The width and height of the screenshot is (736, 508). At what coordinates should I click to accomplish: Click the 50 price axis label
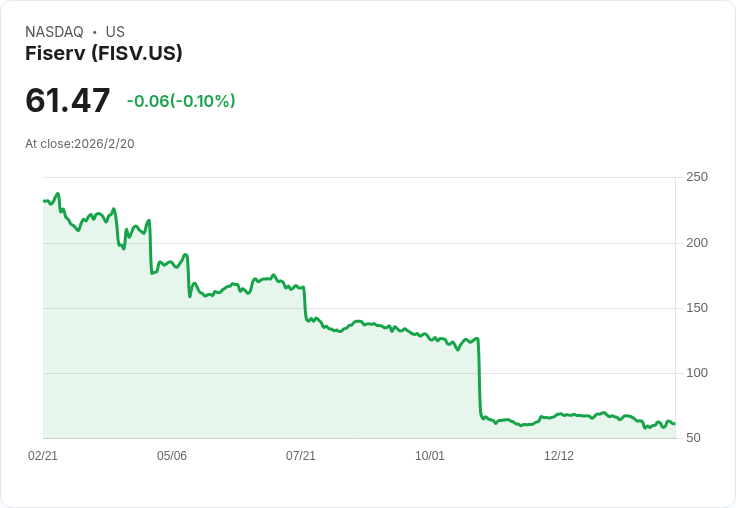click(694, 438)
